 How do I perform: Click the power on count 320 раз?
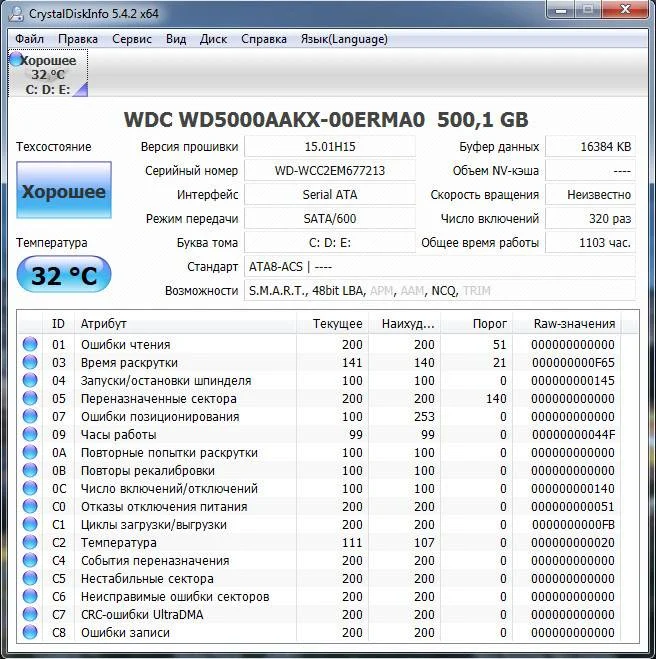coord(590,219)
